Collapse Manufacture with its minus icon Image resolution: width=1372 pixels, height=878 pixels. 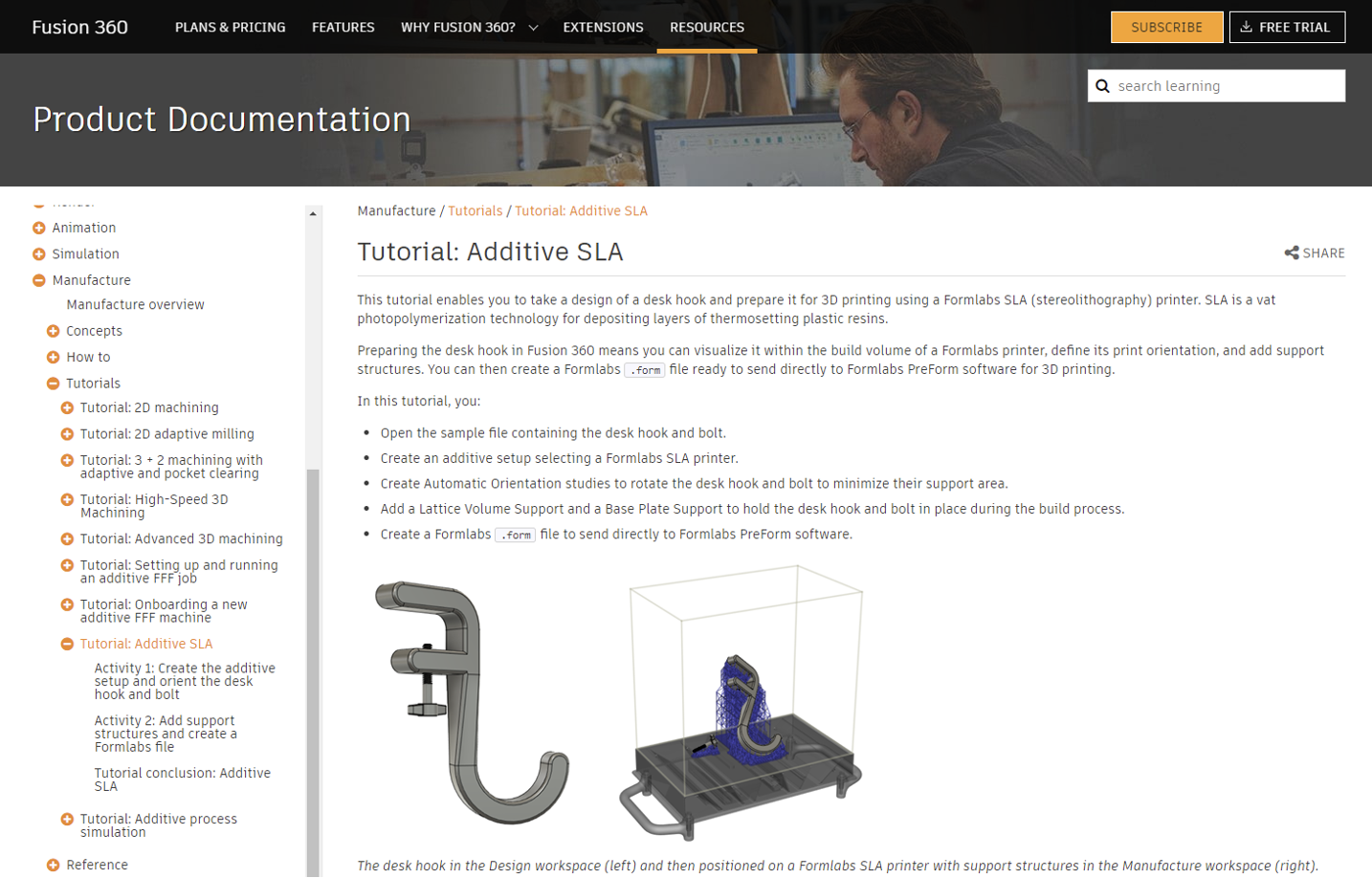coord(39,280)
